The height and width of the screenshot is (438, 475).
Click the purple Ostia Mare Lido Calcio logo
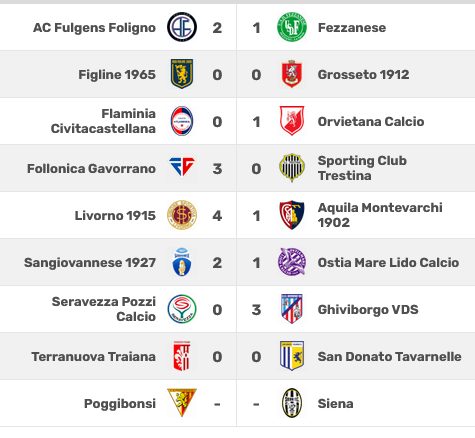tap(292, 262)
